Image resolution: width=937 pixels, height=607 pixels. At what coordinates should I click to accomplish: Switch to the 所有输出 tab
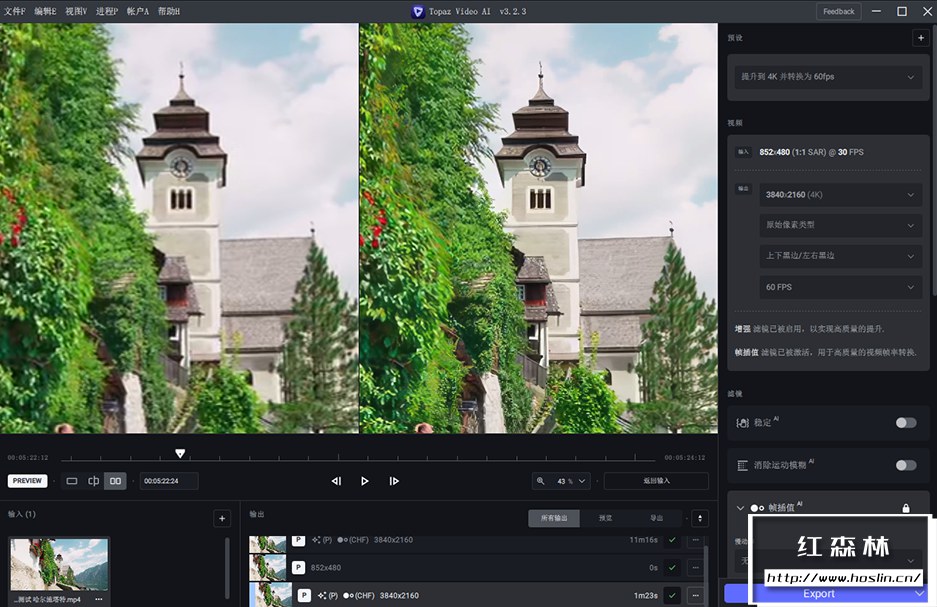[x=553, y=518]
